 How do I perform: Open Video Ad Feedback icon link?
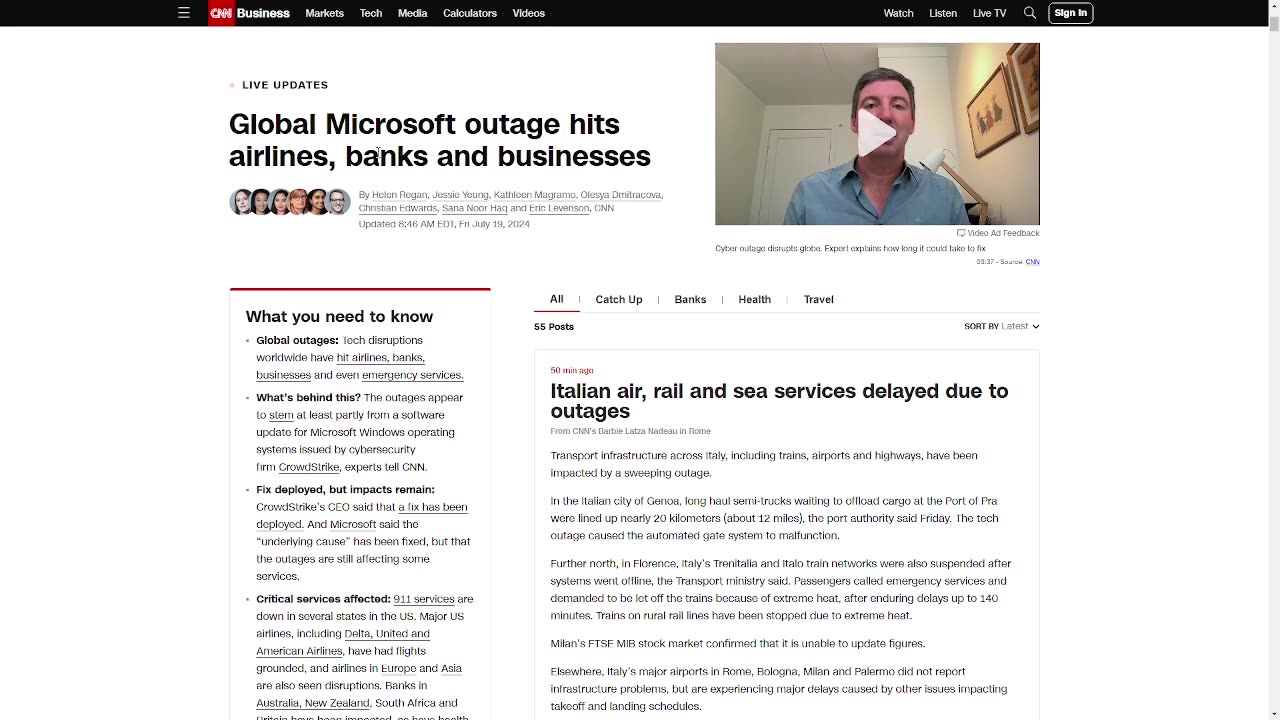pyautogui.click(x=998, y=233)
